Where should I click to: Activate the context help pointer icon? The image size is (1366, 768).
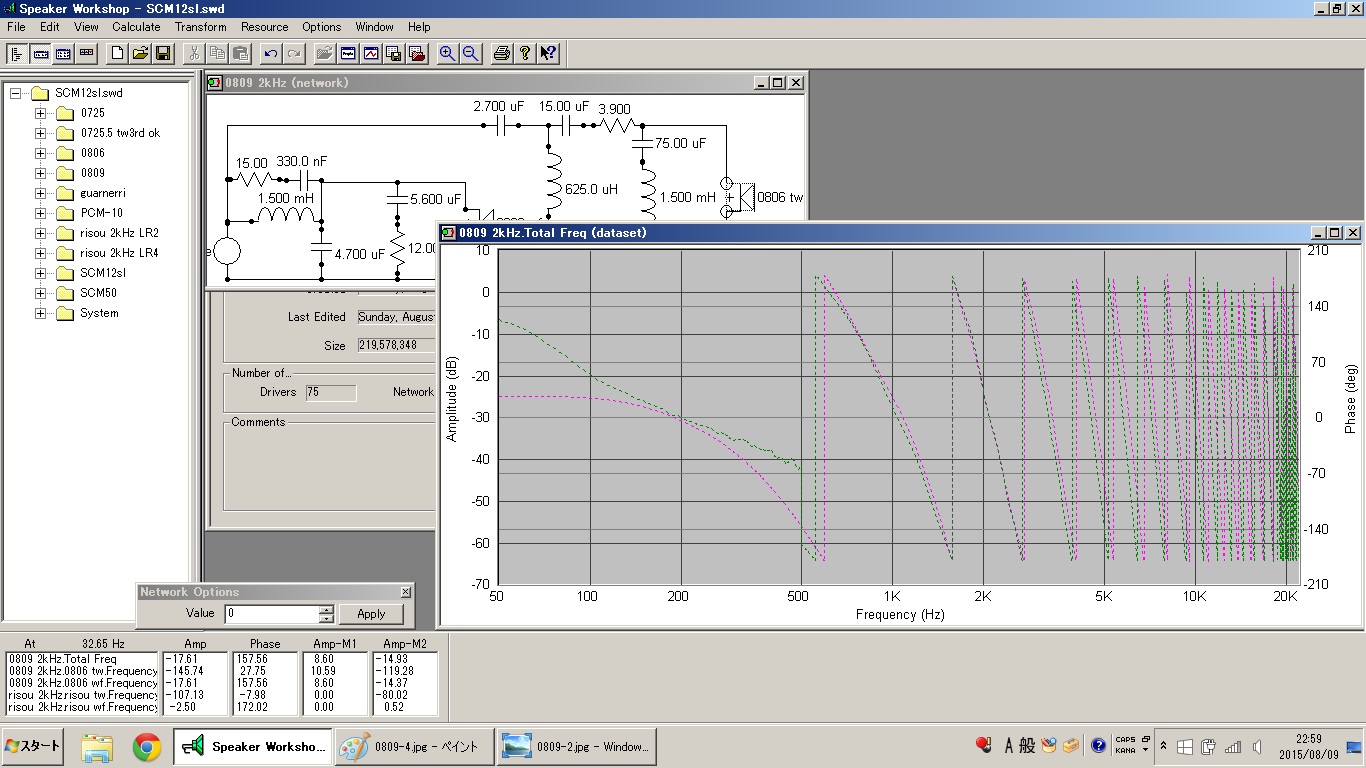click(548, 53)
